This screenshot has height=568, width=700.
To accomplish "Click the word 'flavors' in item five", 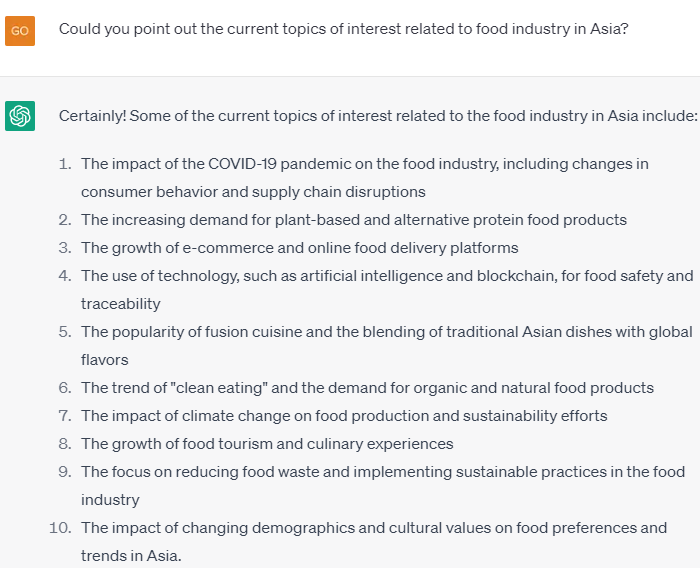I will pyautogui.click(x=104, y=360).
